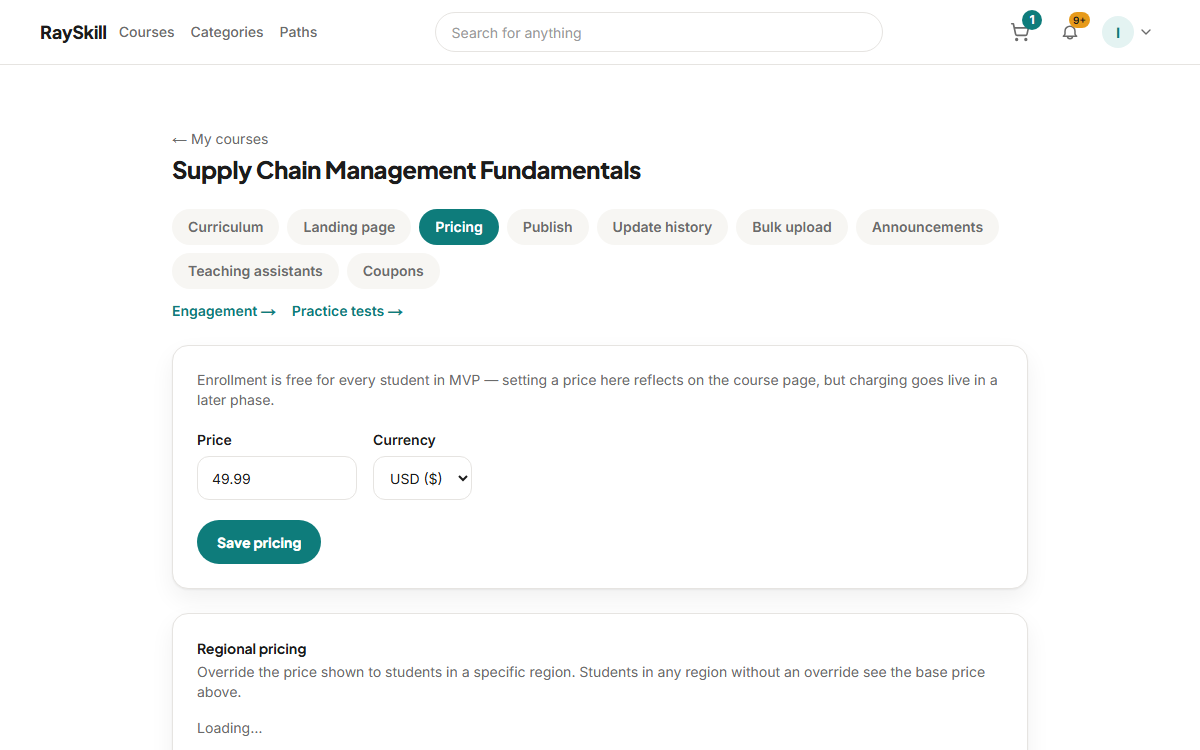
Task: Open the shopping cart icon
Action: click(x=1020, y=32)
